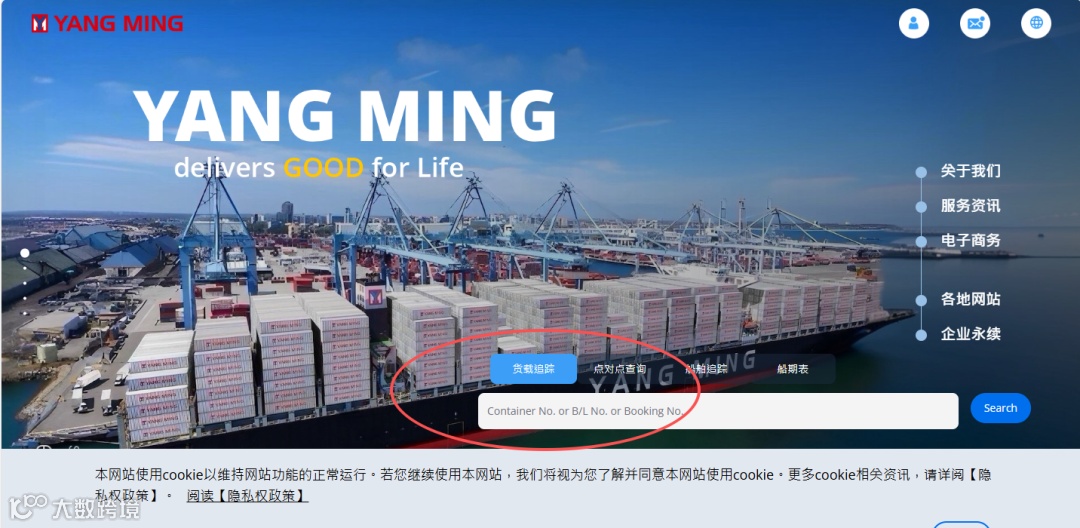Click the cookie banner accept button

coord(961,525)
